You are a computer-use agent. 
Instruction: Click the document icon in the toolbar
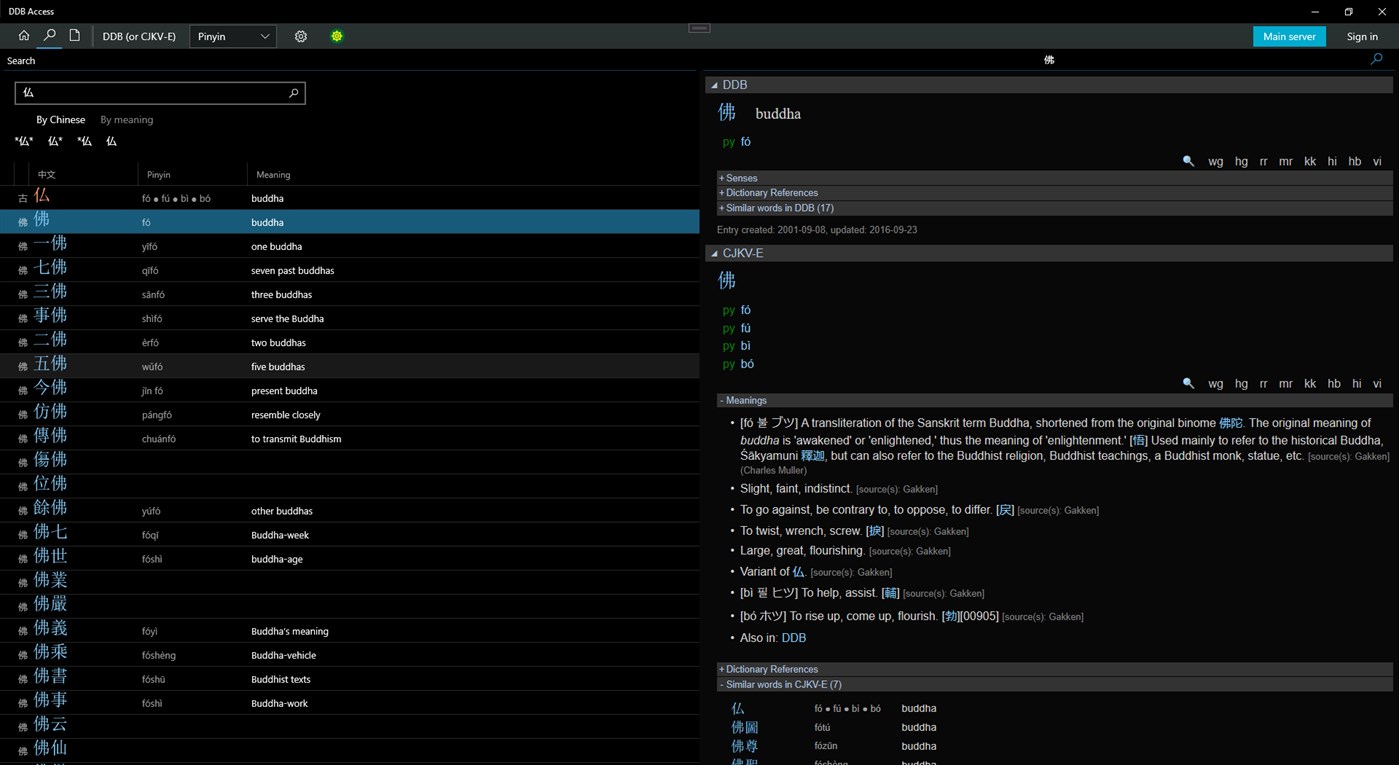coord(74,36)
